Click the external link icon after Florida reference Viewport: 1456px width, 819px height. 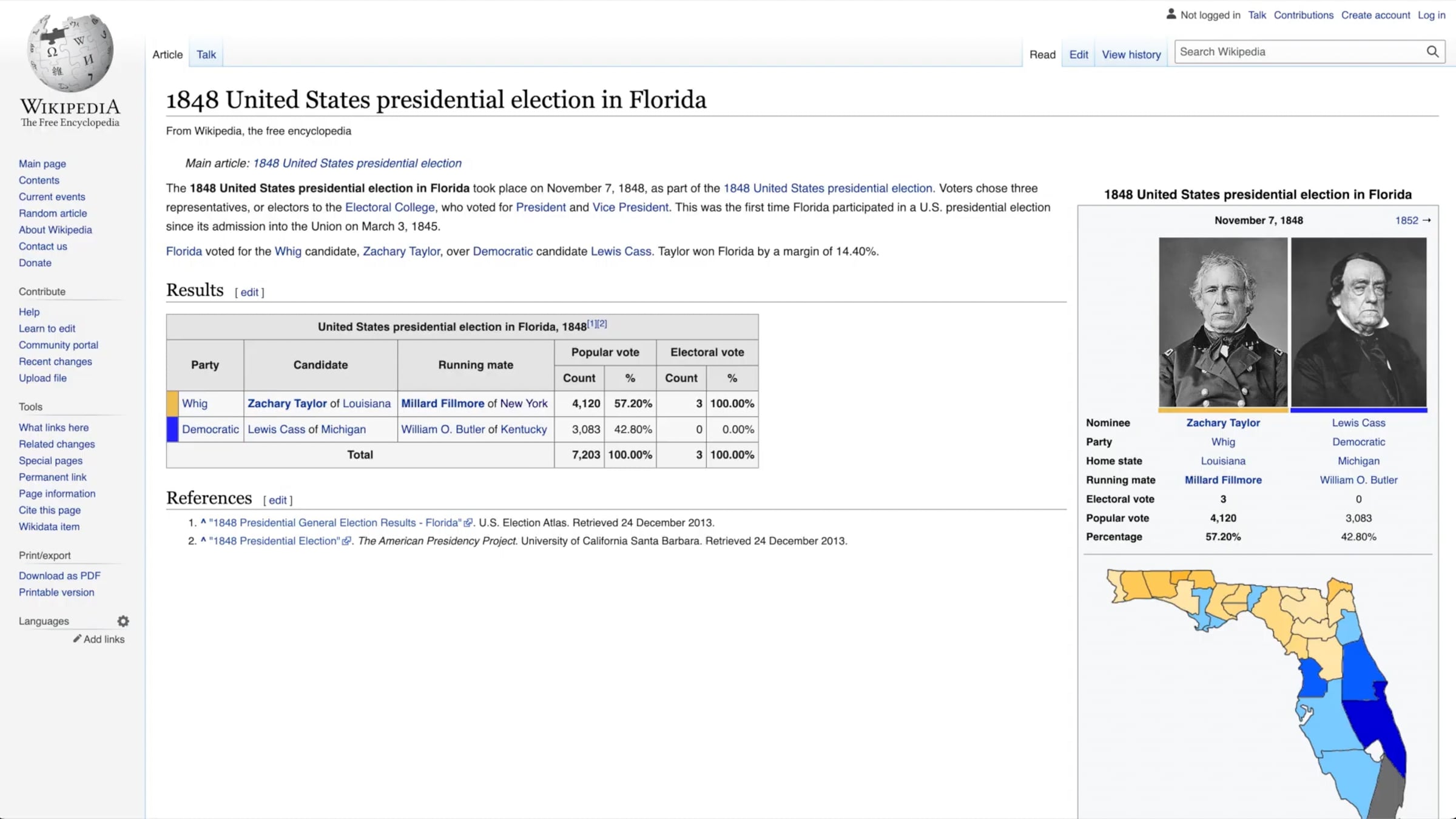click(x=468, y=523)
